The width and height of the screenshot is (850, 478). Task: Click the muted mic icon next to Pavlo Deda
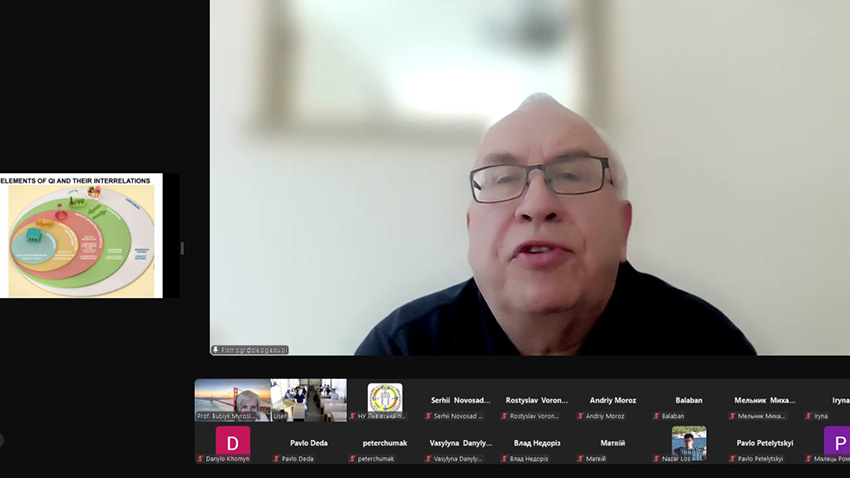tap(276, 459)
